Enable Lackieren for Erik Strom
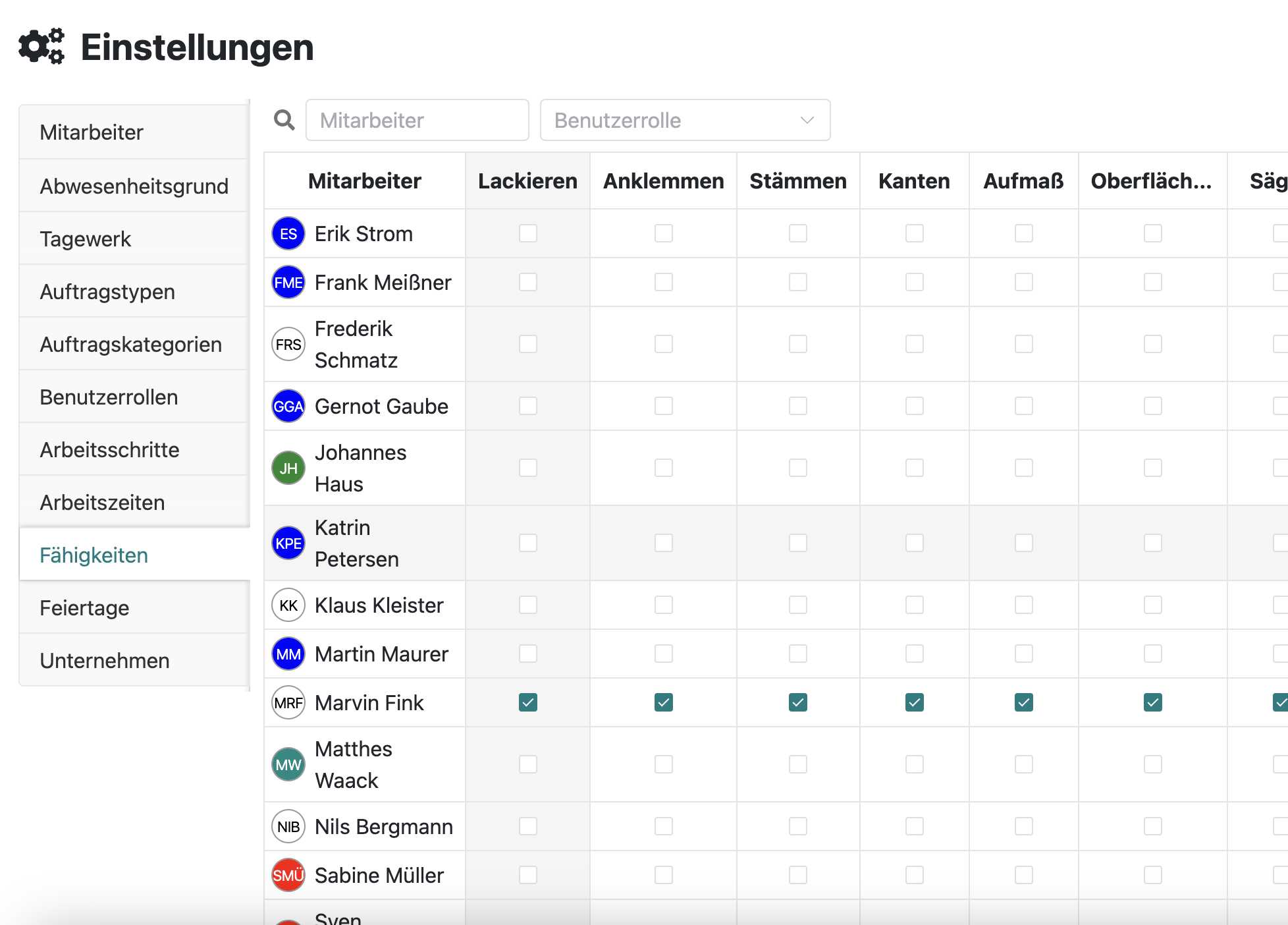This screenshot has width=1288, height=925. tap(527, 233)
